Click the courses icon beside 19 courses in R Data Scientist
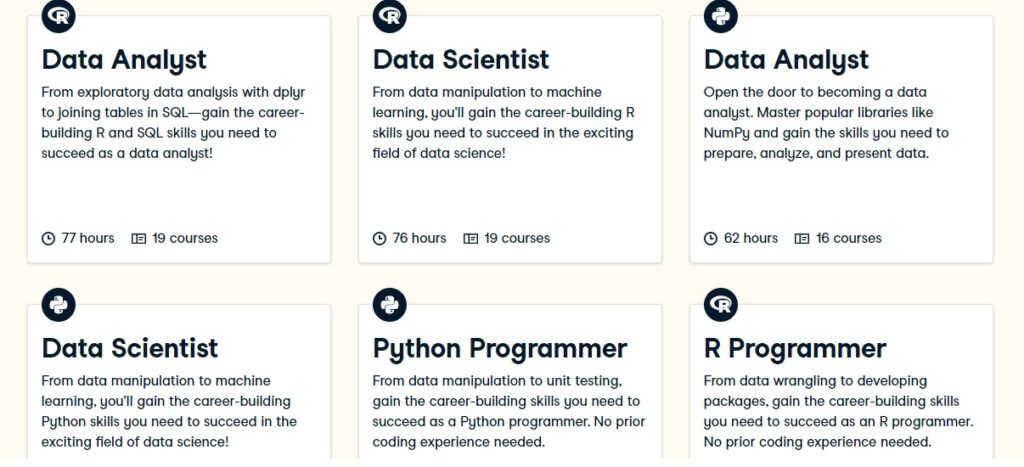The image size is (1024, 467). (470, 238)
